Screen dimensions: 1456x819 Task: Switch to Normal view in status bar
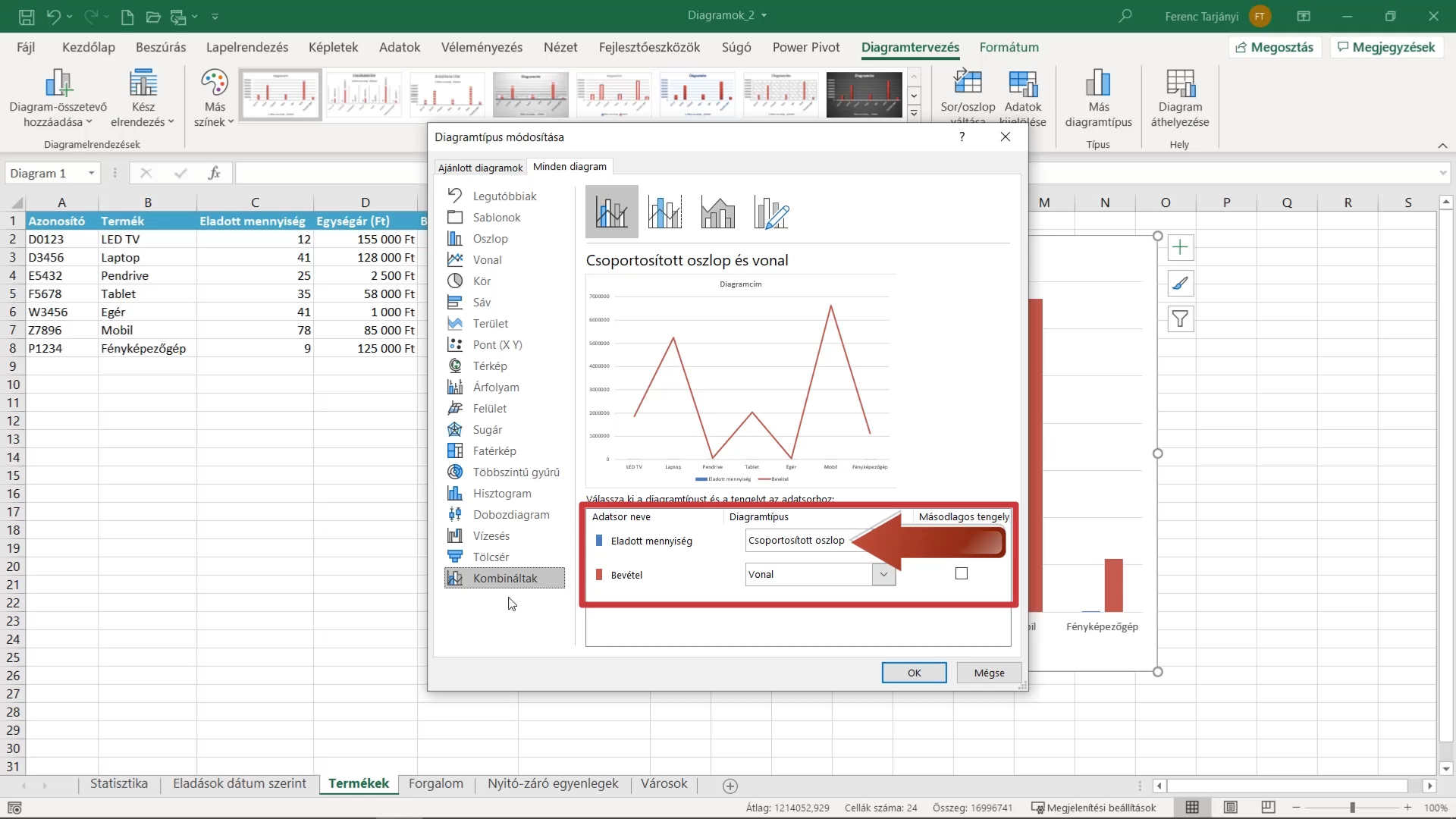[x=1192, y=808]
